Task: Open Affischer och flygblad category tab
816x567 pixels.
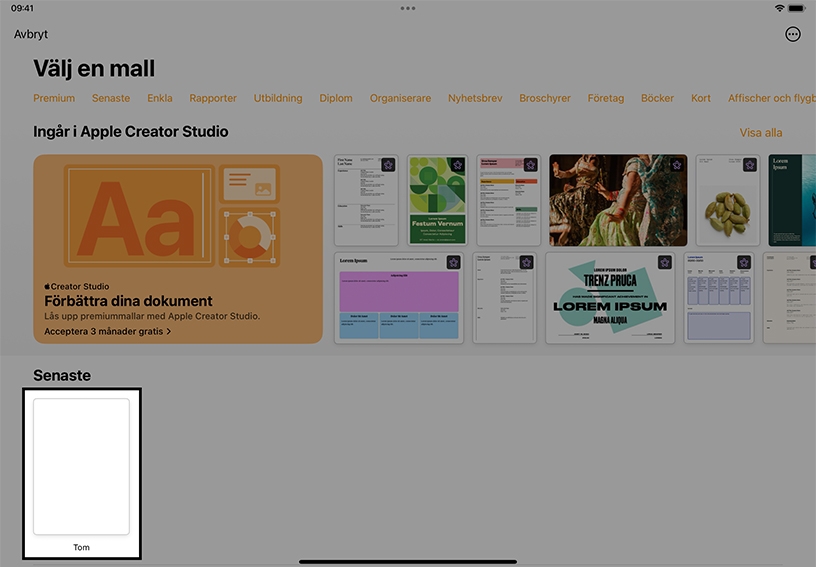Action: point(772,98)
